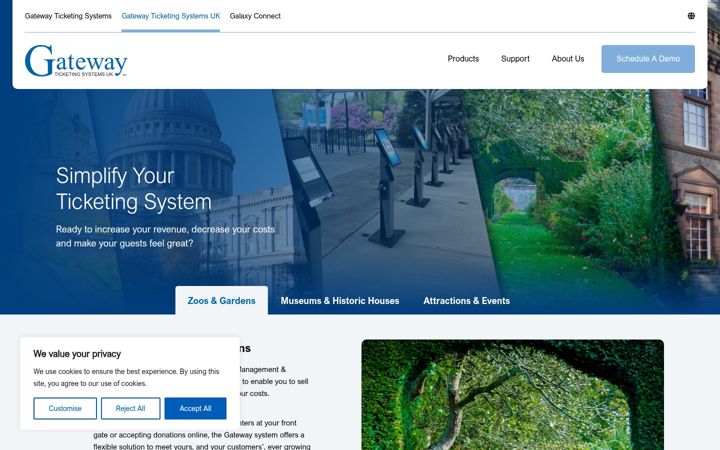Click Reject All cookies button
This screenshot has height=450, width=720.
[x=130, y=408]
